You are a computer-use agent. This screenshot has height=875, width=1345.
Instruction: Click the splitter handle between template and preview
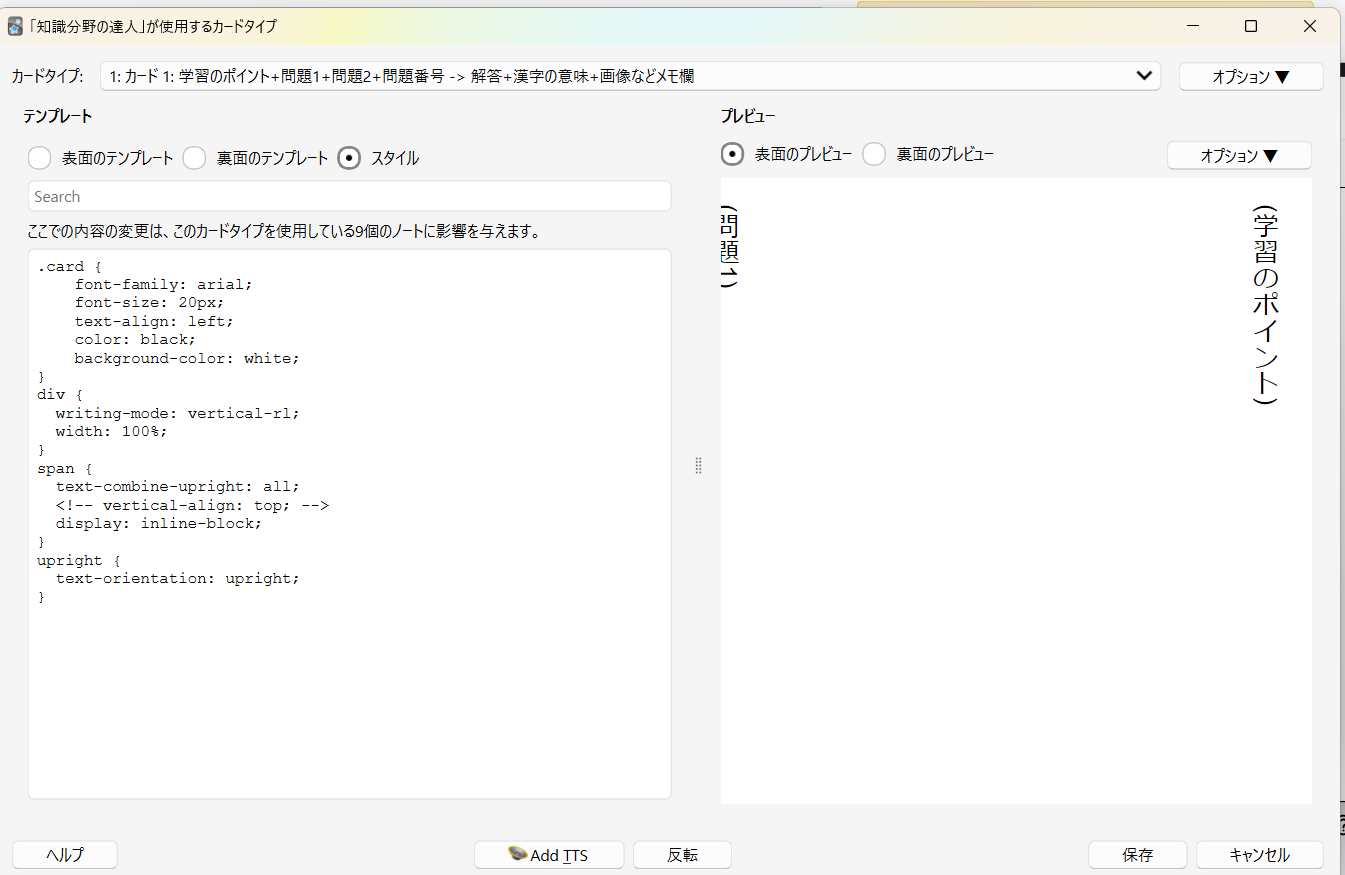[698, 465]
